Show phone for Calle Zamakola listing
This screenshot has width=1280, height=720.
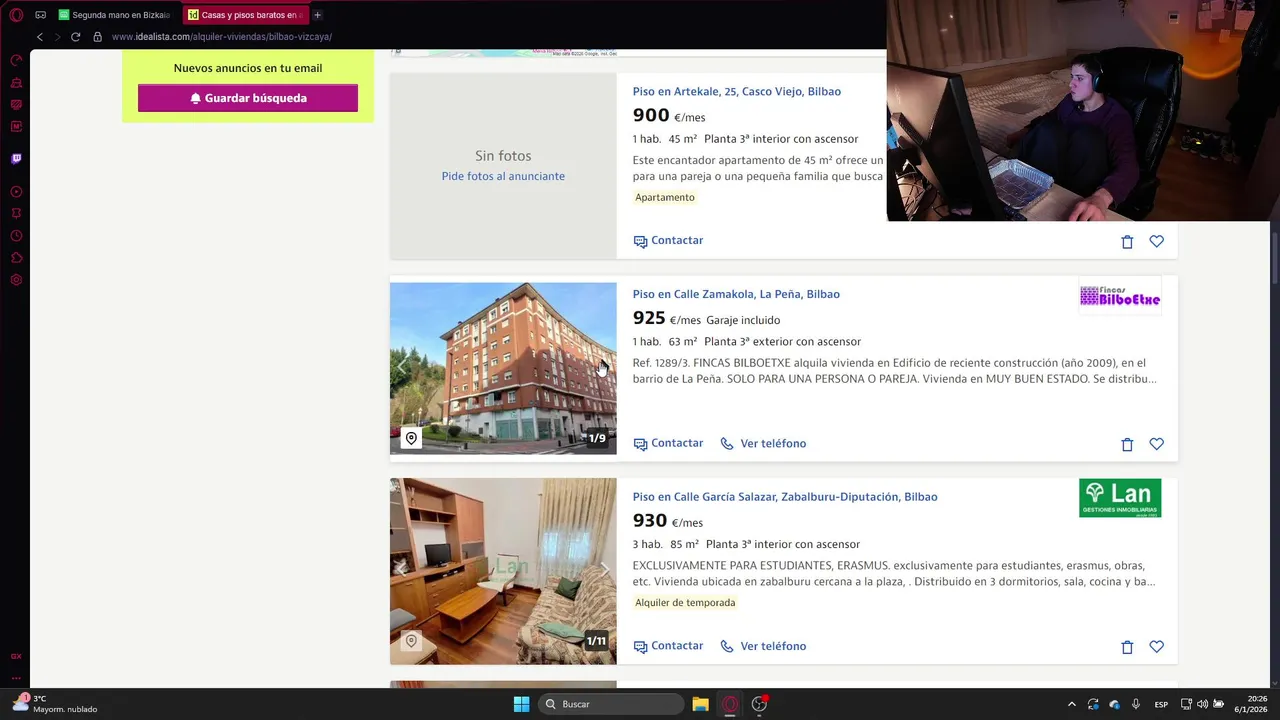763,444
